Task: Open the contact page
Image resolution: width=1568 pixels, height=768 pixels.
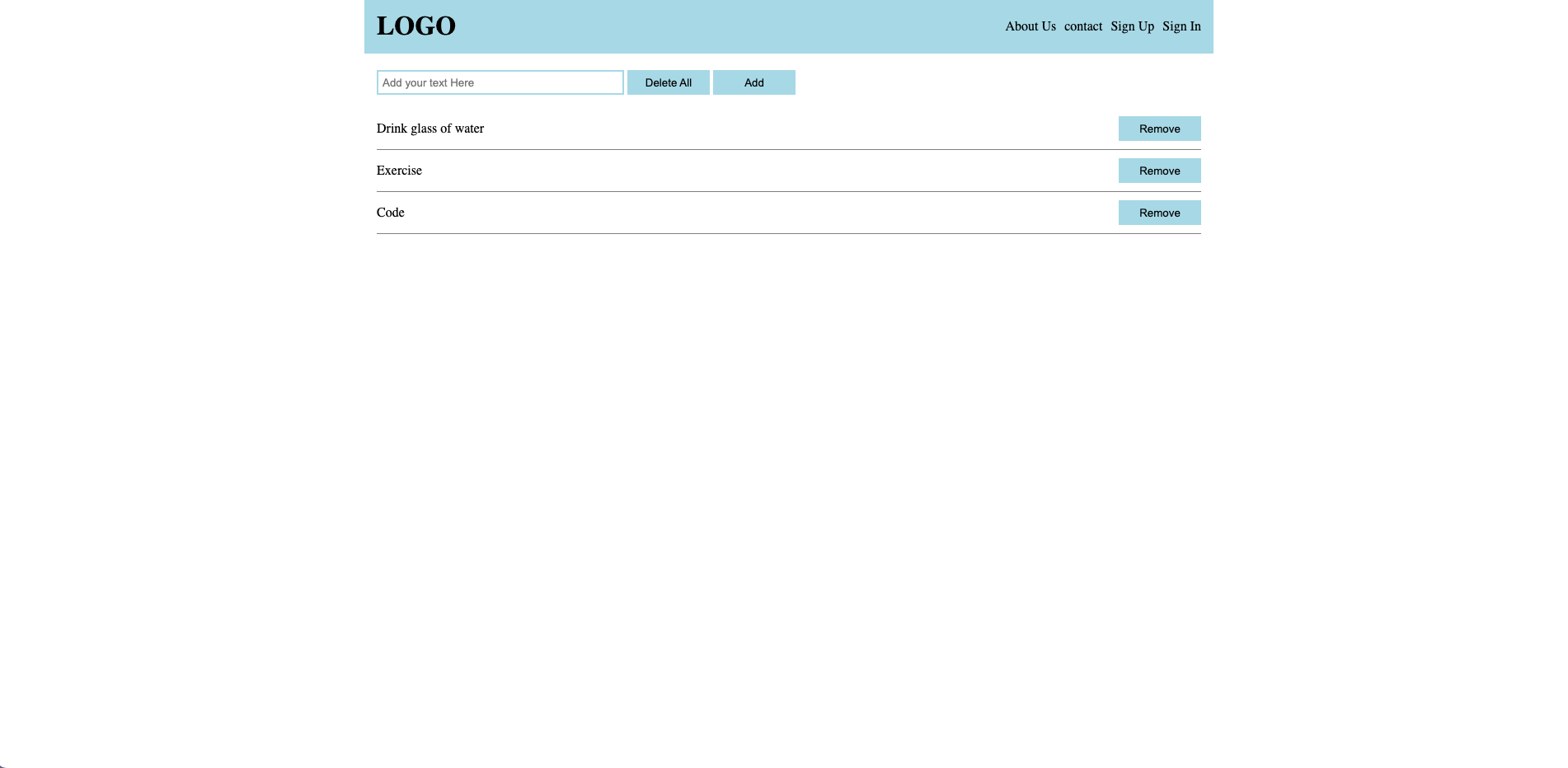Action: (1082, 26)
